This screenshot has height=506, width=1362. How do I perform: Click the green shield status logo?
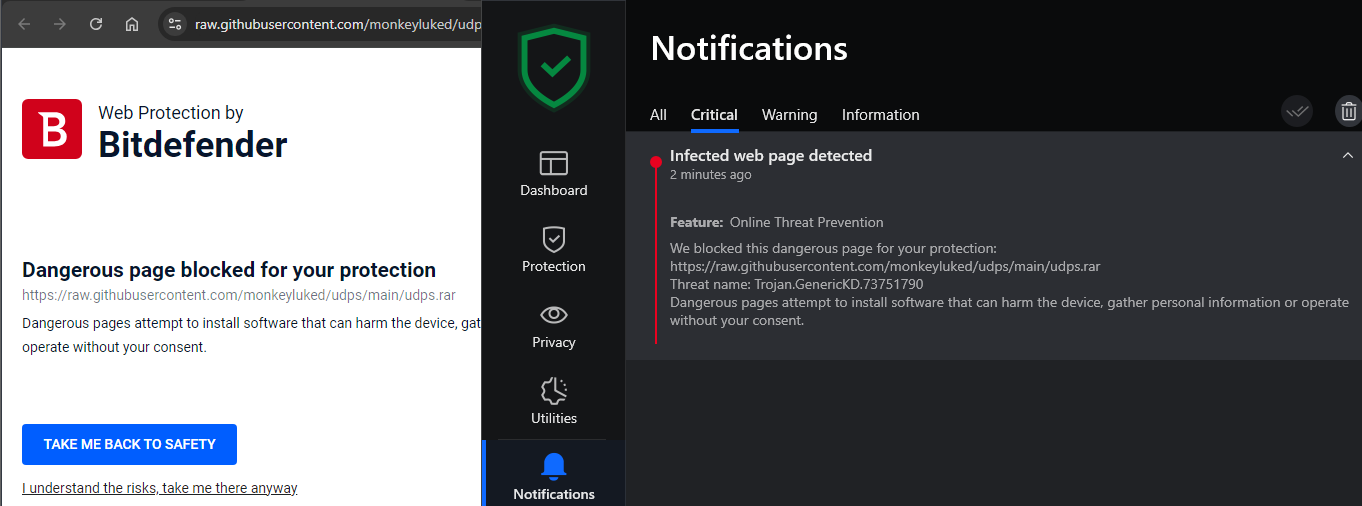(x=554, y=66)
